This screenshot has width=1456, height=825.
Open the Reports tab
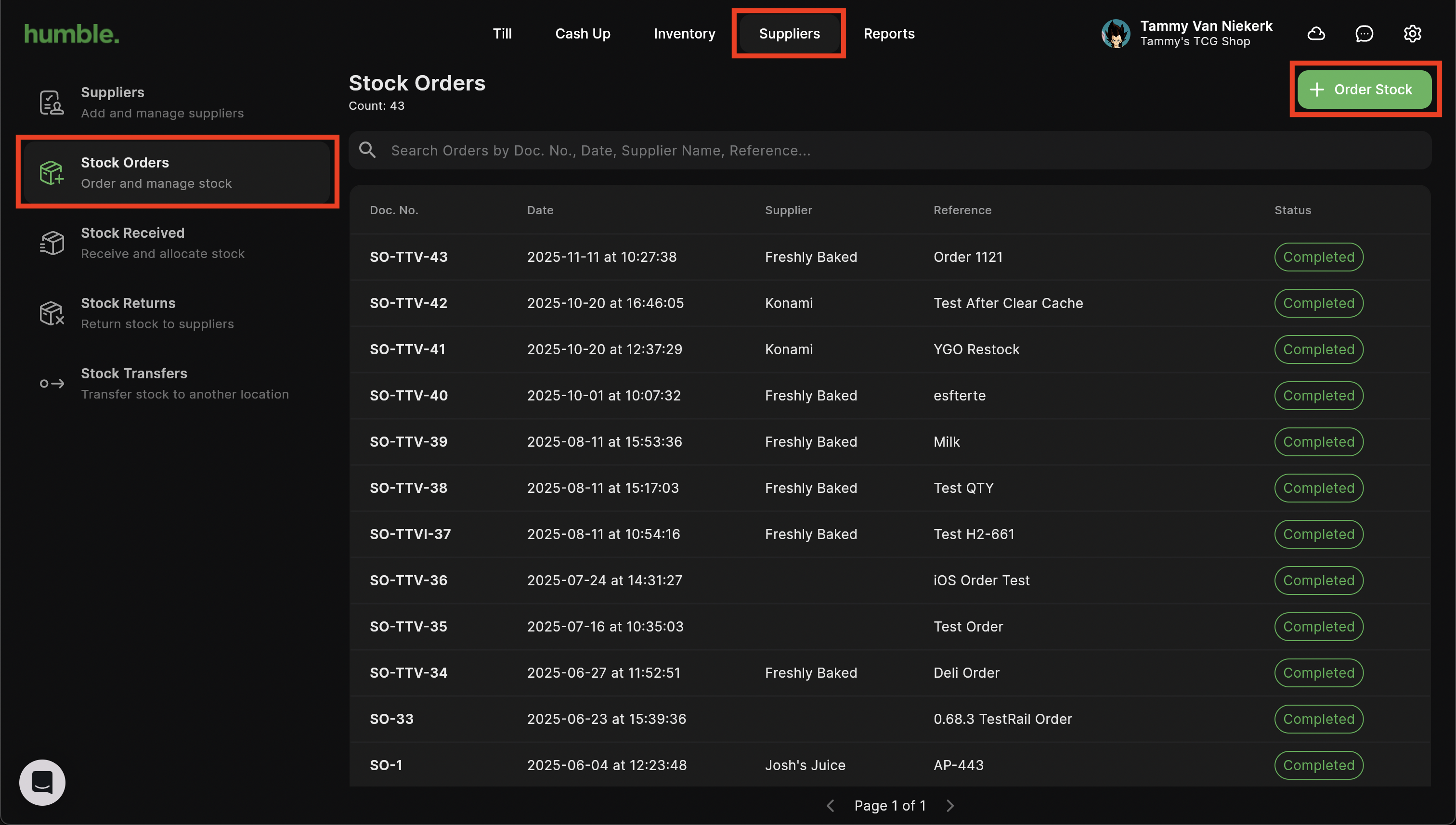pyautogui.click(x=889, y=33)
